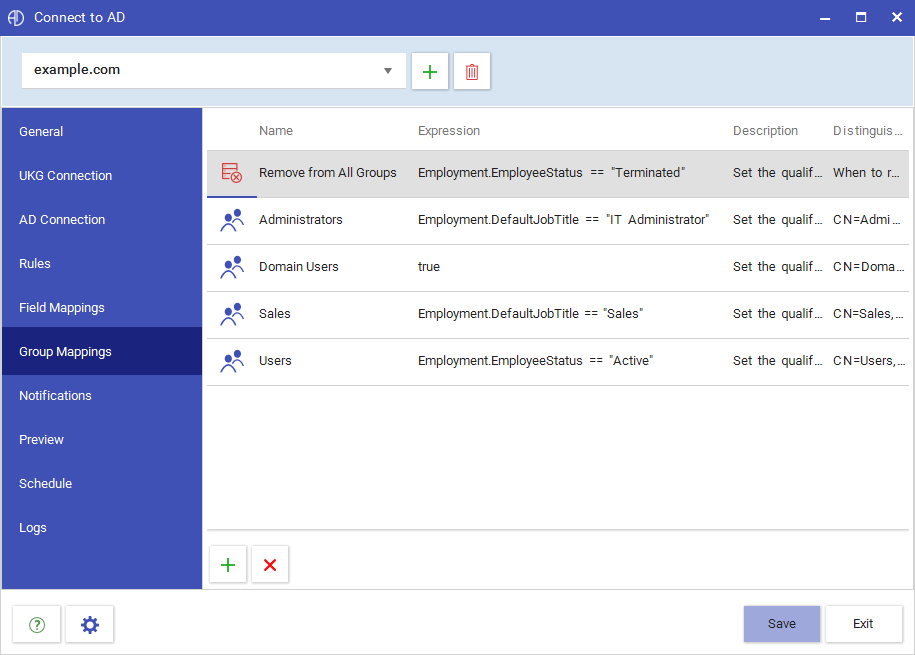This screenshot has height=655, width=915.
Task: Open the Logs section
Action: [102, 528]
